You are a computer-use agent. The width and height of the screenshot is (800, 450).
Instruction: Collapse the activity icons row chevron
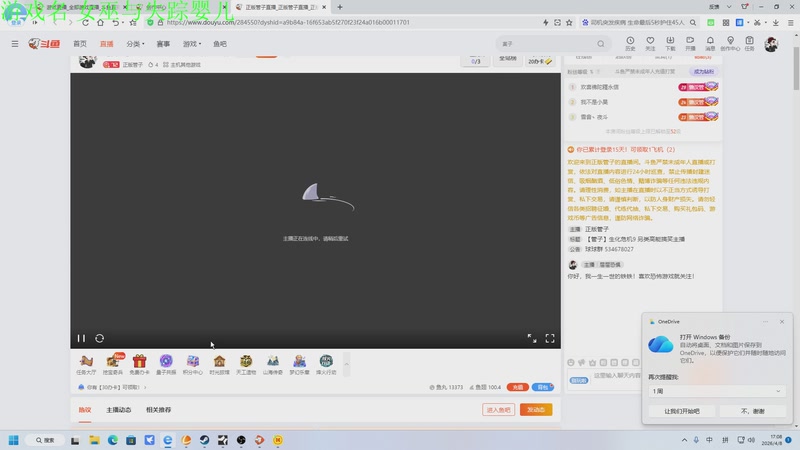pyautogui.click(x=346, y=364)
